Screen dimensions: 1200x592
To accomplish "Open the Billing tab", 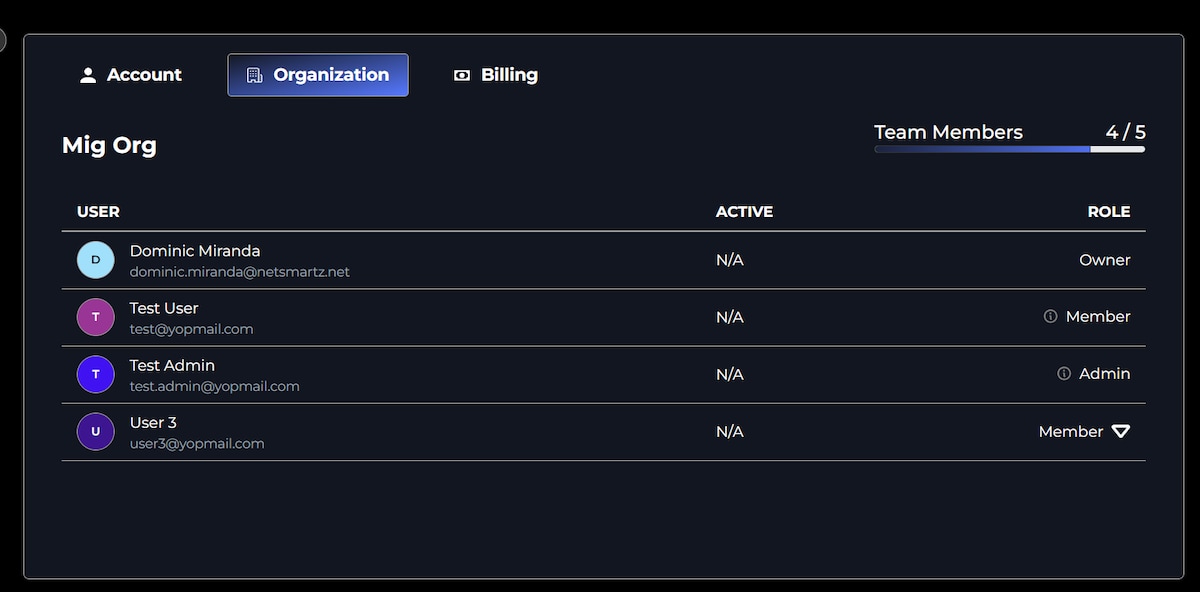I will point(497,75).
